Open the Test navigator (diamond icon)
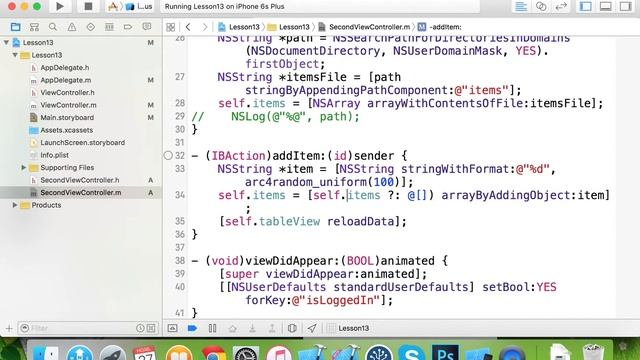Image resolution: width=640 pixels, height=360 pixels. tap(91, 27)
